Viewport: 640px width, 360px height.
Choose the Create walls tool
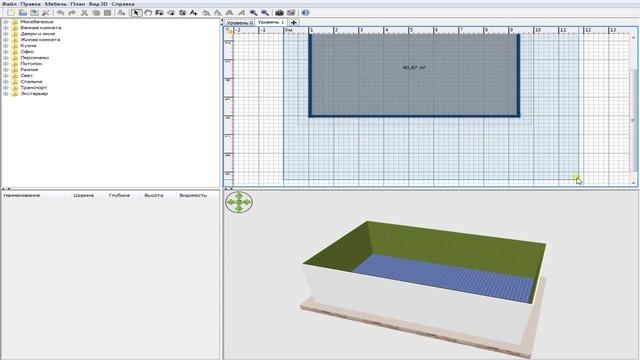[x=159, y=13]
